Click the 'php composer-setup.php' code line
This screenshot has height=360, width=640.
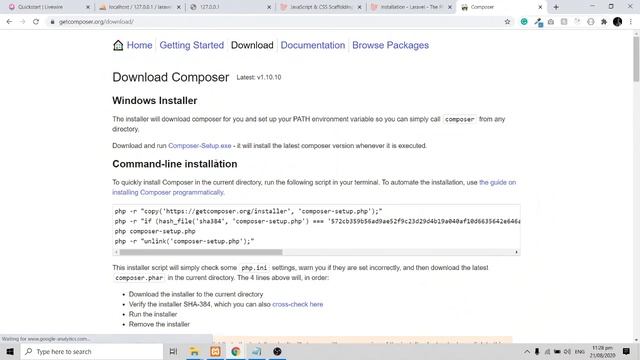(155, 231)
